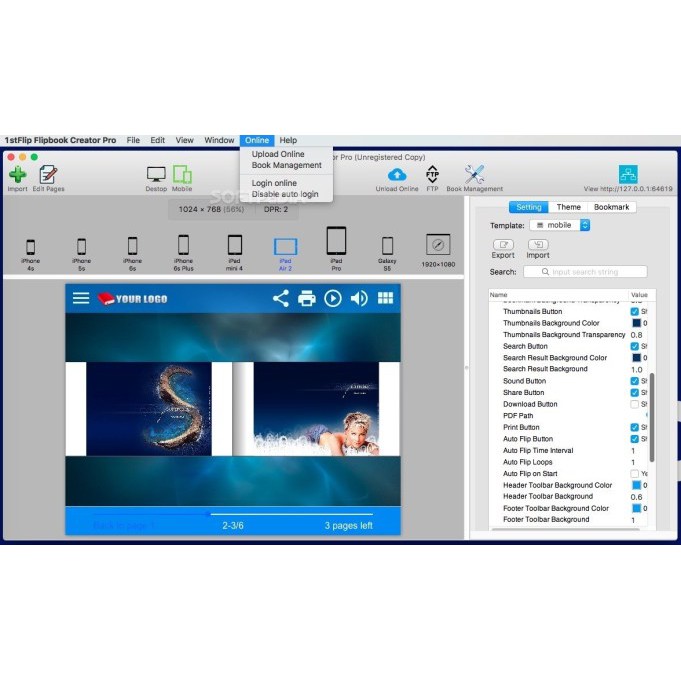The image size is (681, 681).
Task: Click the left flipbook page thumbnail
Action: (x=149, y=409)
